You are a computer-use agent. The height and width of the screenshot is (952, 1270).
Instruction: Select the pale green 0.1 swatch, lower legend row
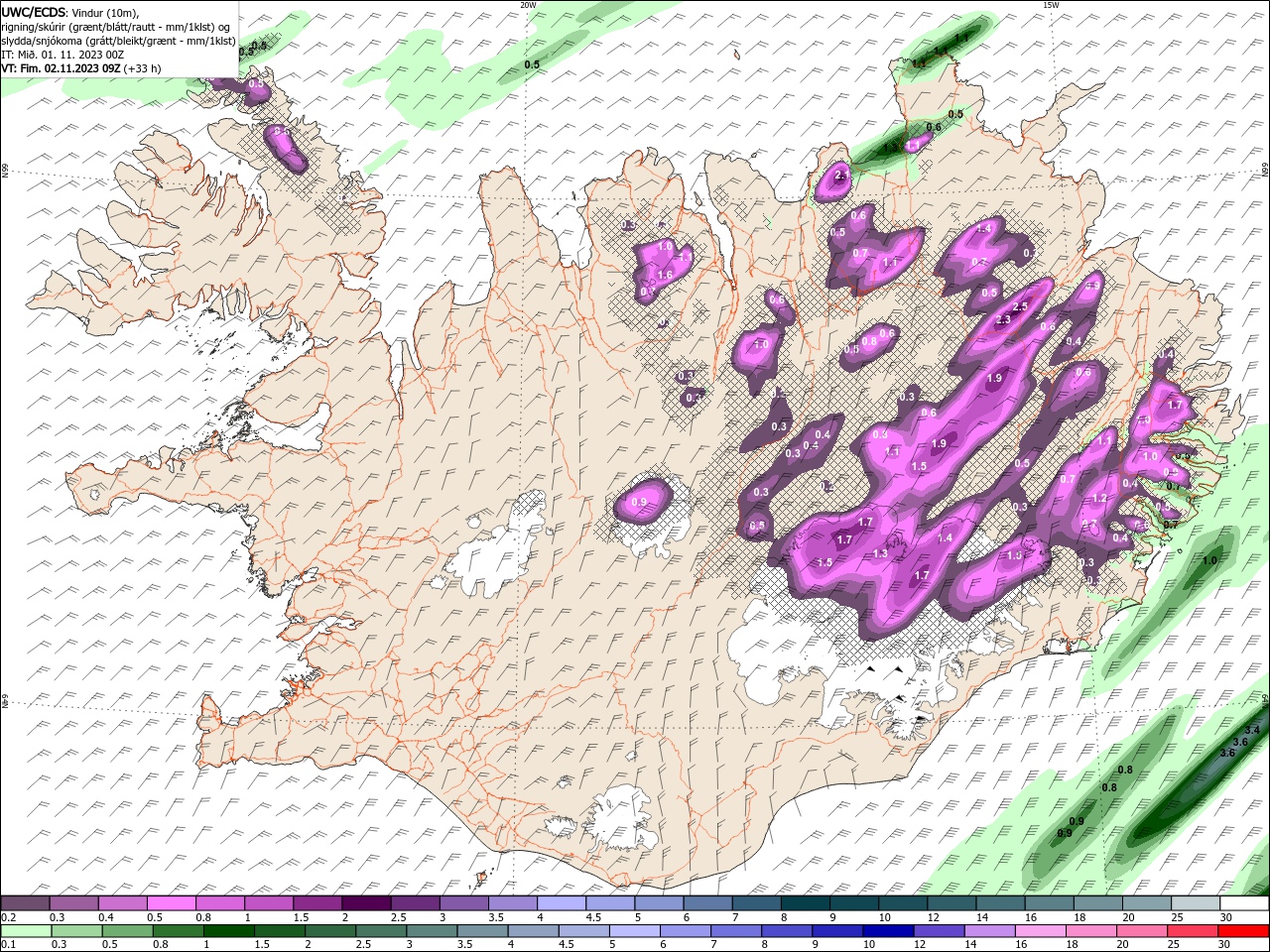25,930
